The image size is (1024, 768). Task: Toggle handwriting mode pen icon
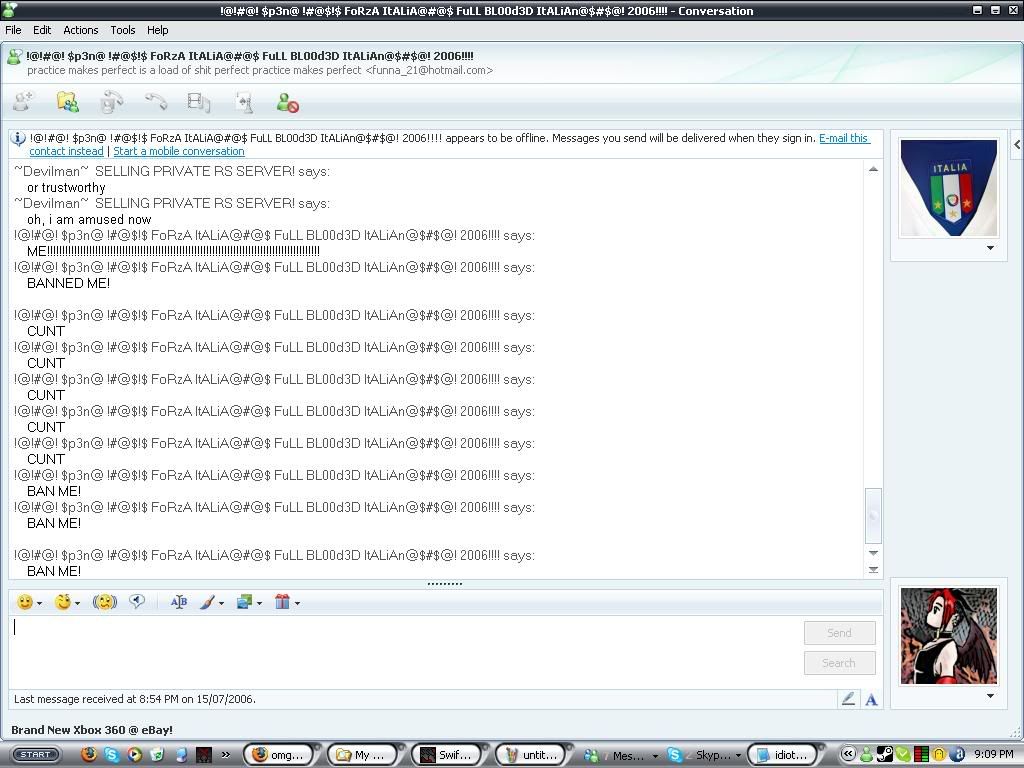pos(848,700)
